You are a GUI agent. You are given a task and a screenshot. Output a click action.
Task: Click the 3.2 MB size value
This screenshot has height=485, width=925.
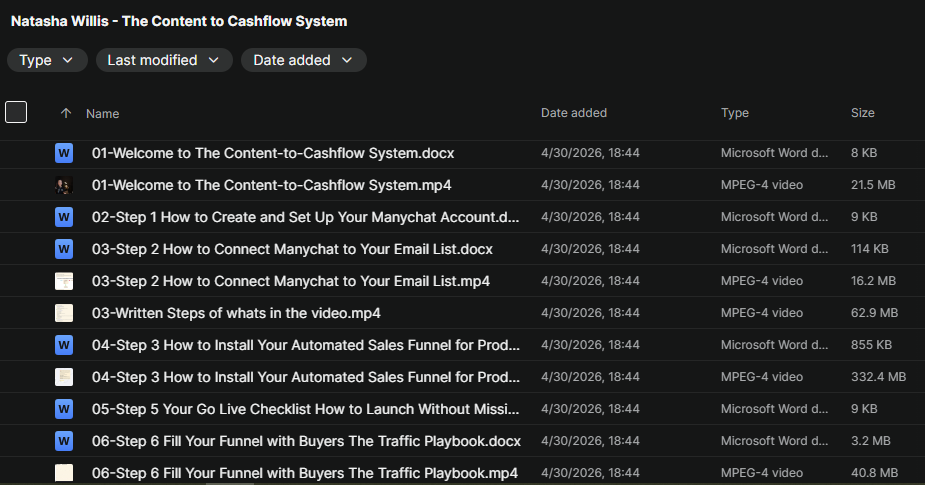pyautogui.click(x=871, y=440)
